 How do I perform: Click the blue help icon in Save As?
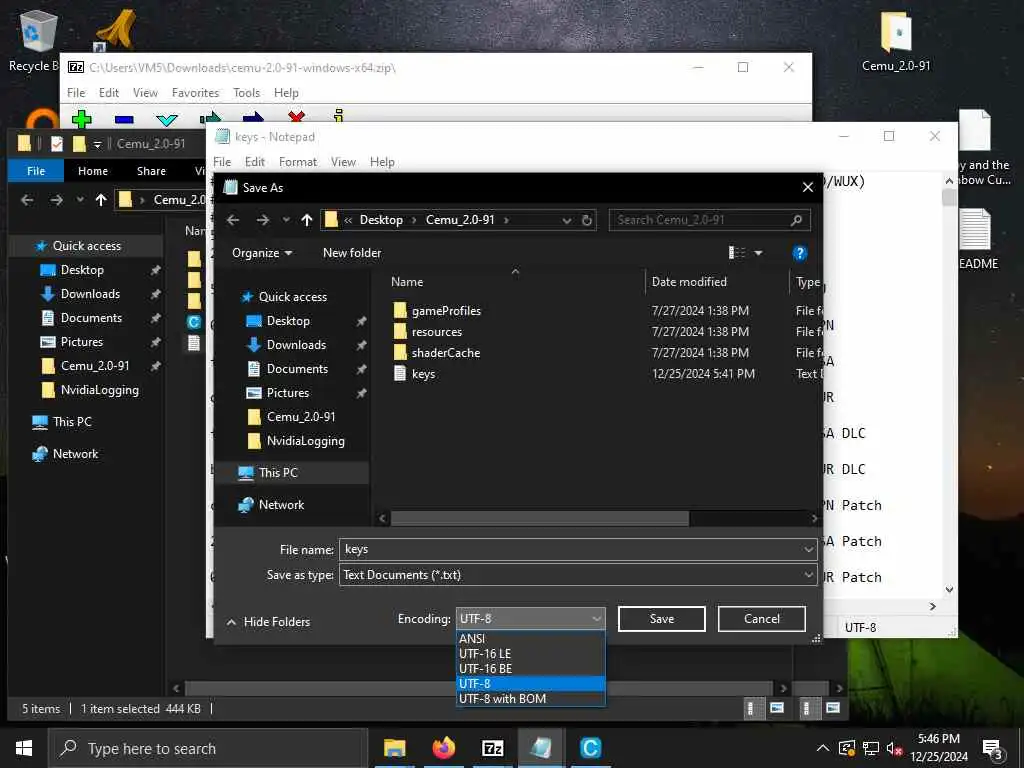799,253
